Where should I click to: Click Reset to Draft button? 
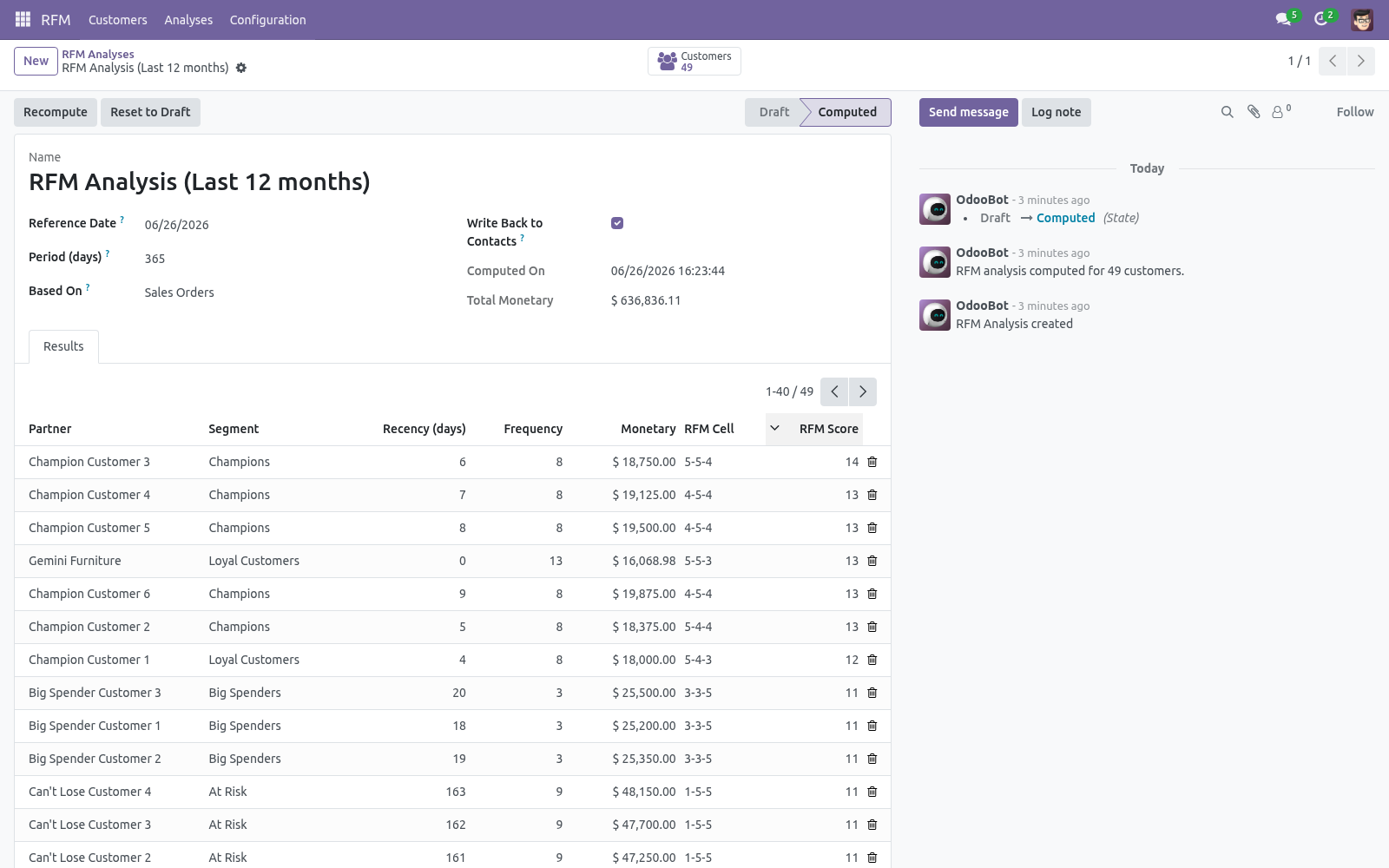[x=150, y=112]
